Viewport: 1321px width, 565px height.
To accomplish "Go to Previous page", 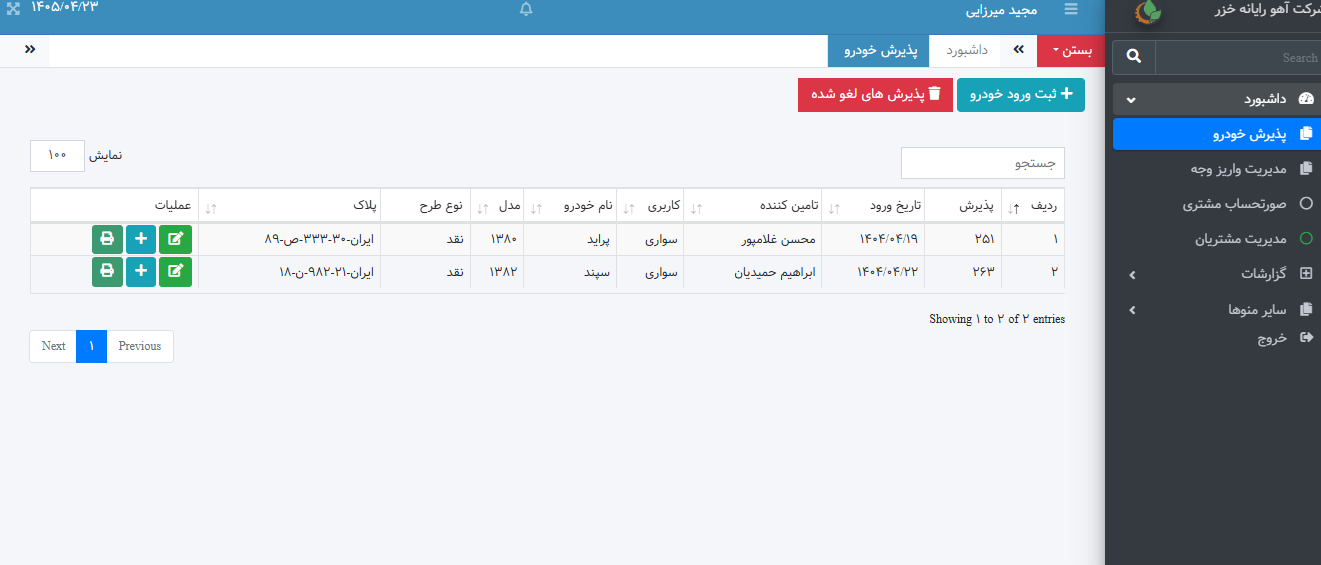I will 140,346.
